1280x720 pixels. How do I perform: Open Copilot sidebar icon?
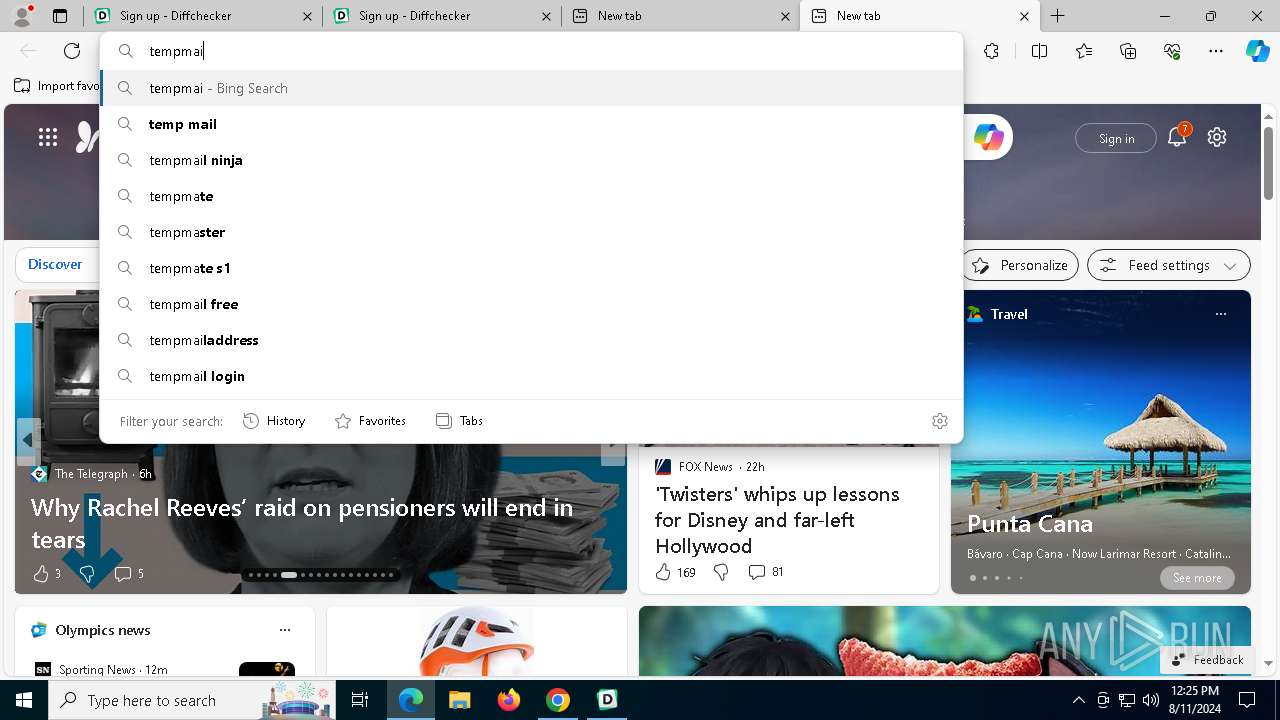[1257, 51]
